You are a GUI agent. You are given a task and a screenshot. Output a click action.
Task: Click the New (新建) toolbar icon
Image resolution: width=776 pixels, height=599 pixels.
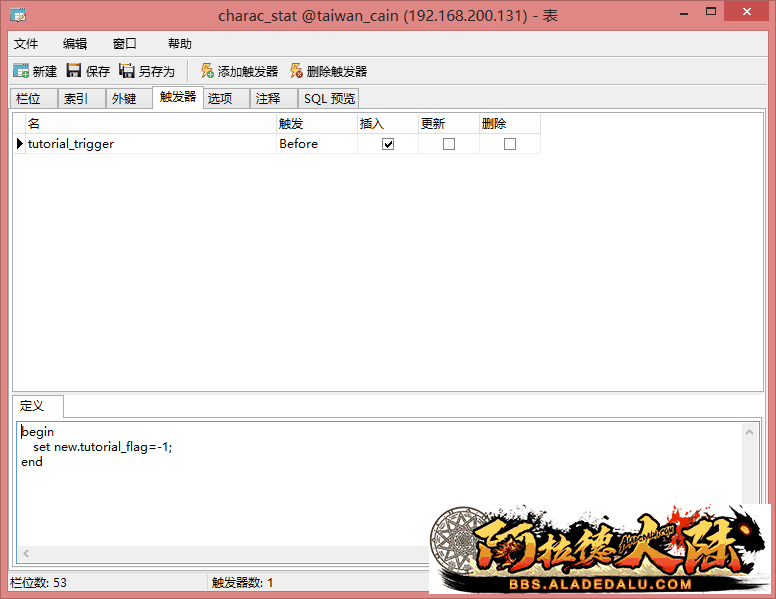pos(21,71)
